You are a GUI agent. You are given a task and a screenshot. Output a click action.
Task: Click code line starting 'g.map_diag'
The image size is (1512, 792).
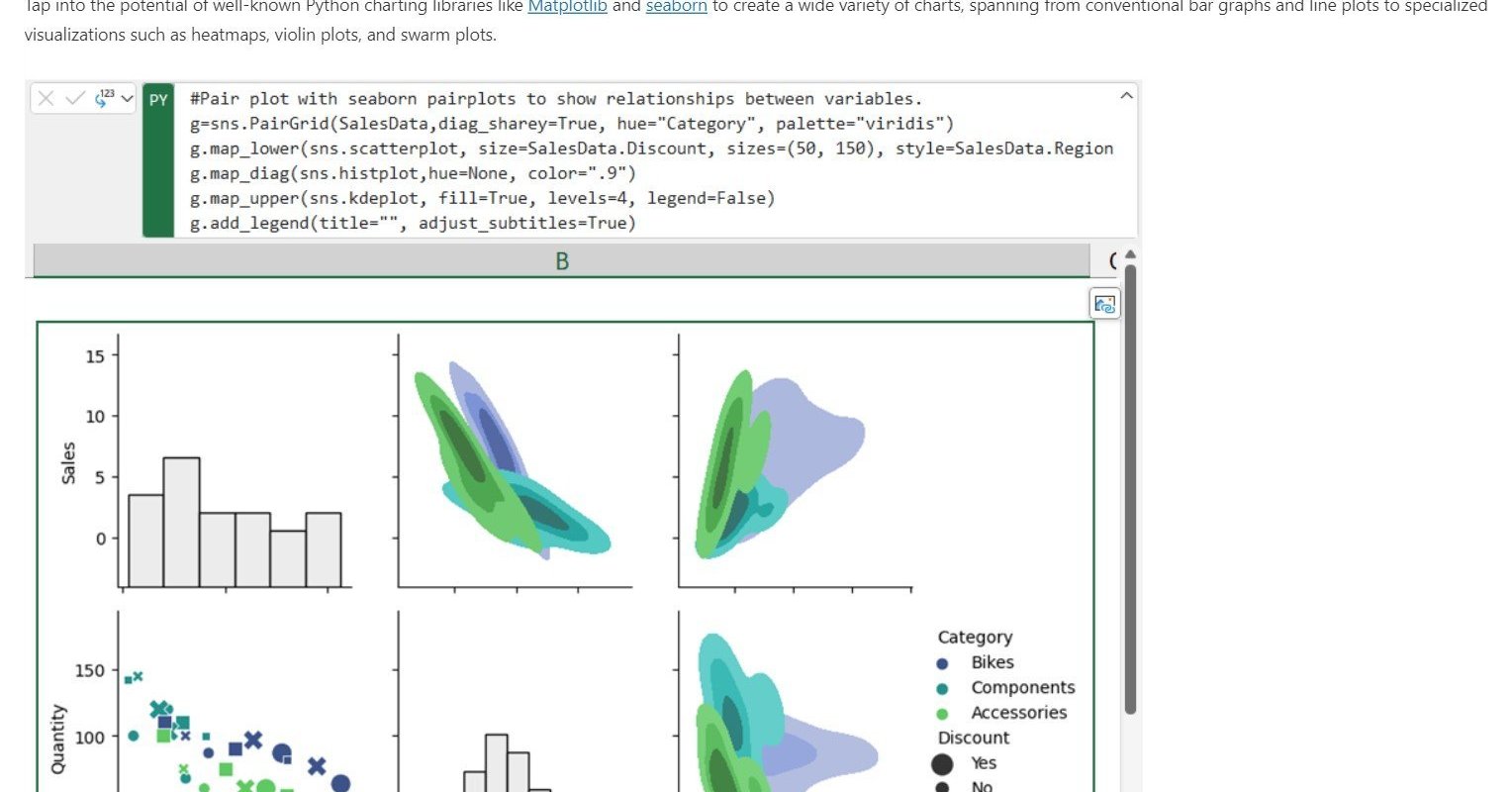413,173
